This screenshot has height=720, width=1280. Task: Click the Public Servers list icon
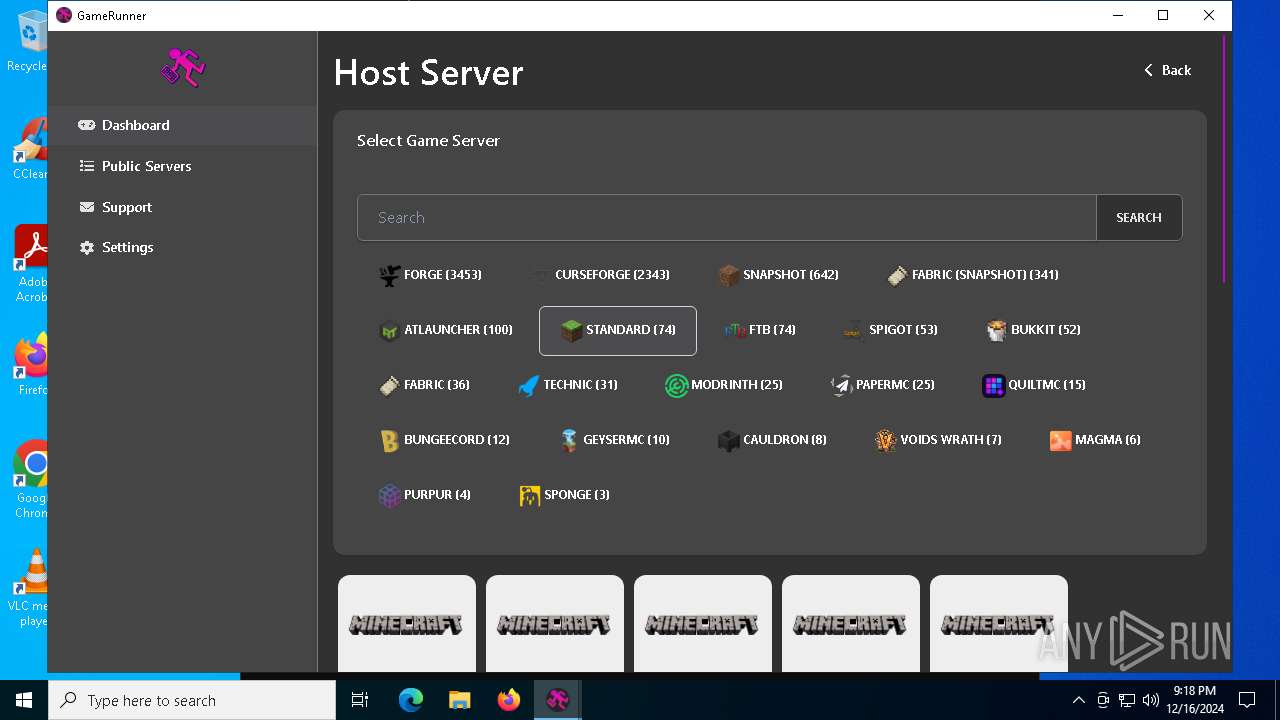[87, 166]
